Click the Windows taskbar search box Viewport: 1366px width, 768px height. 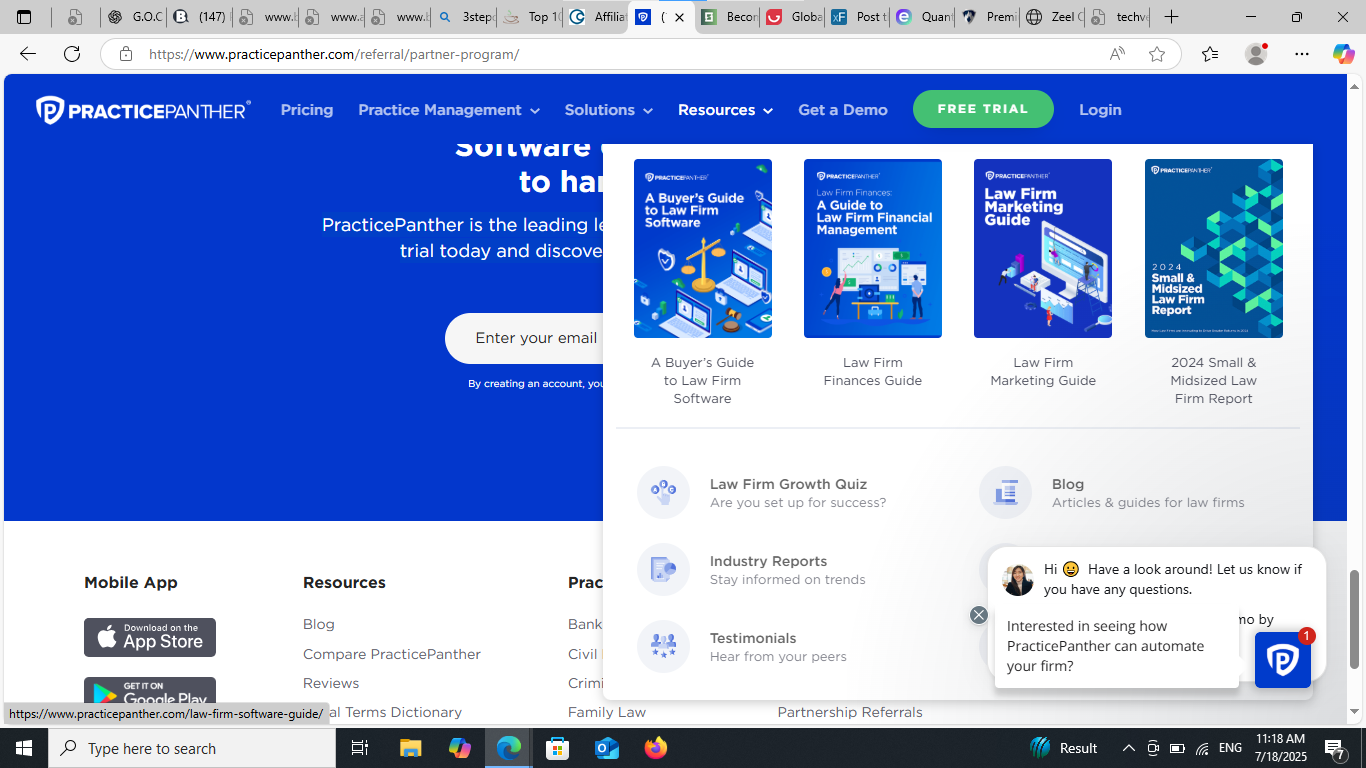(x=194, y=748)
